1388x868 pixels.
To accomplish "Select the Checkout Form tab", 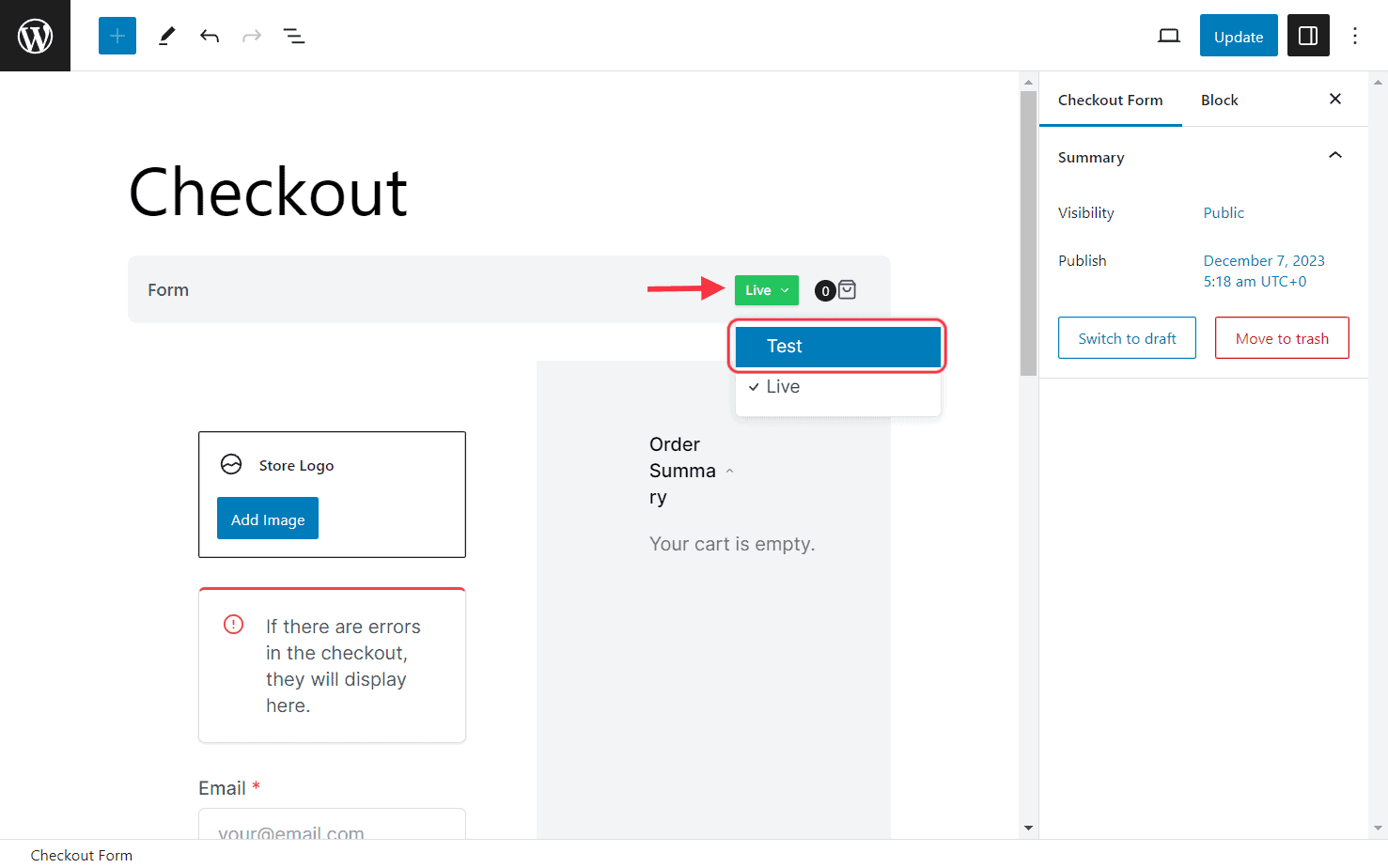I will (x=1110, y=100).
